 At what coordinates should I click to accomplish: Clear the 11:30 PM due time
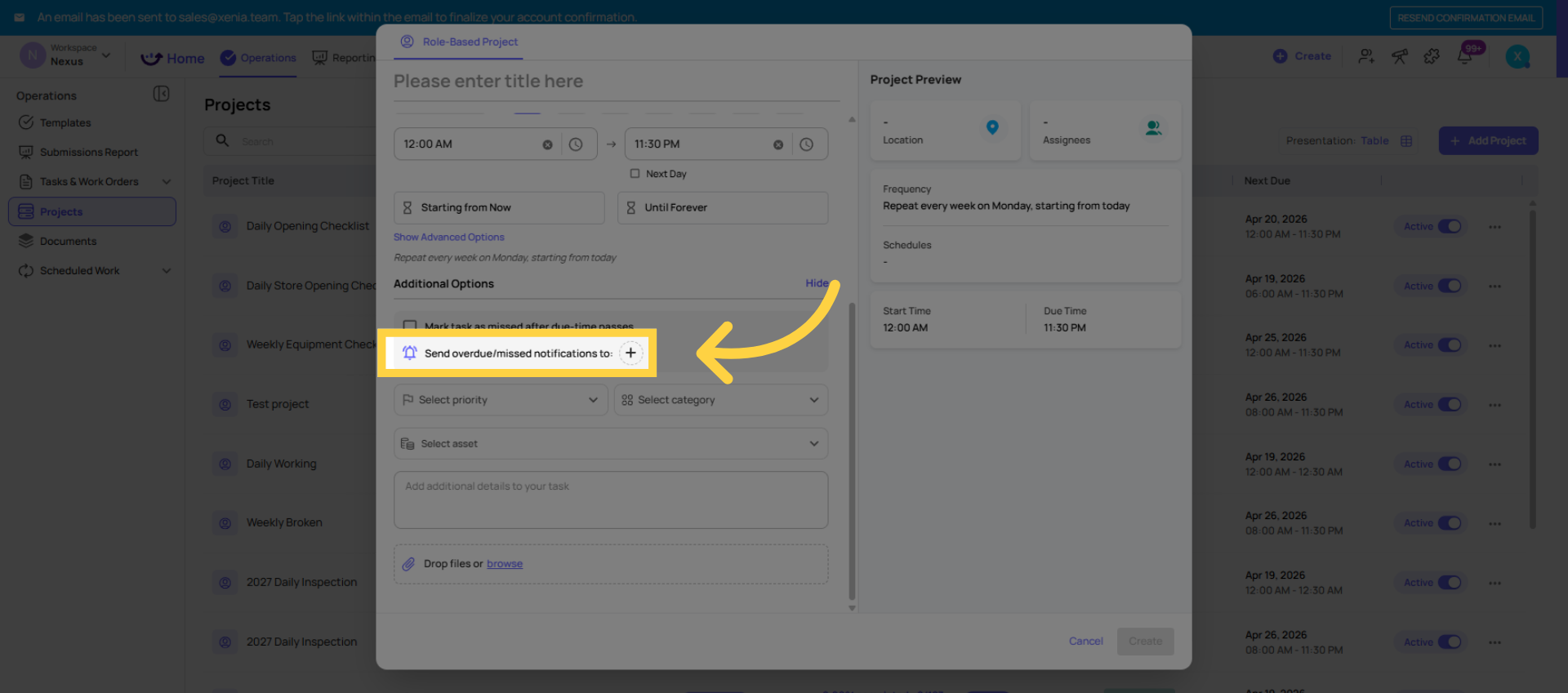tap(778, 144)
